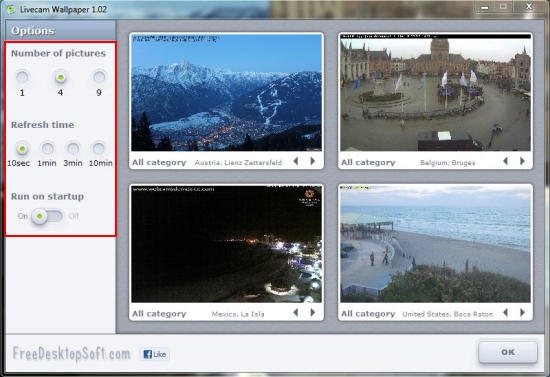Minimize the Livecam Wallpaper window
This screenshot has height=377, width=550.
(x=485, y=7)
